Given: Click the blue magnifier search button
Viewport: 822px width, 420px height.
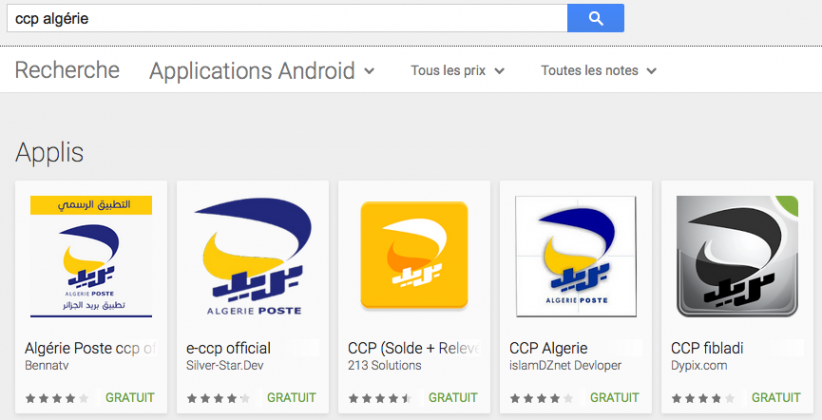Looking at the screenshot, I should pyautogui.click(x=596, y=18).
